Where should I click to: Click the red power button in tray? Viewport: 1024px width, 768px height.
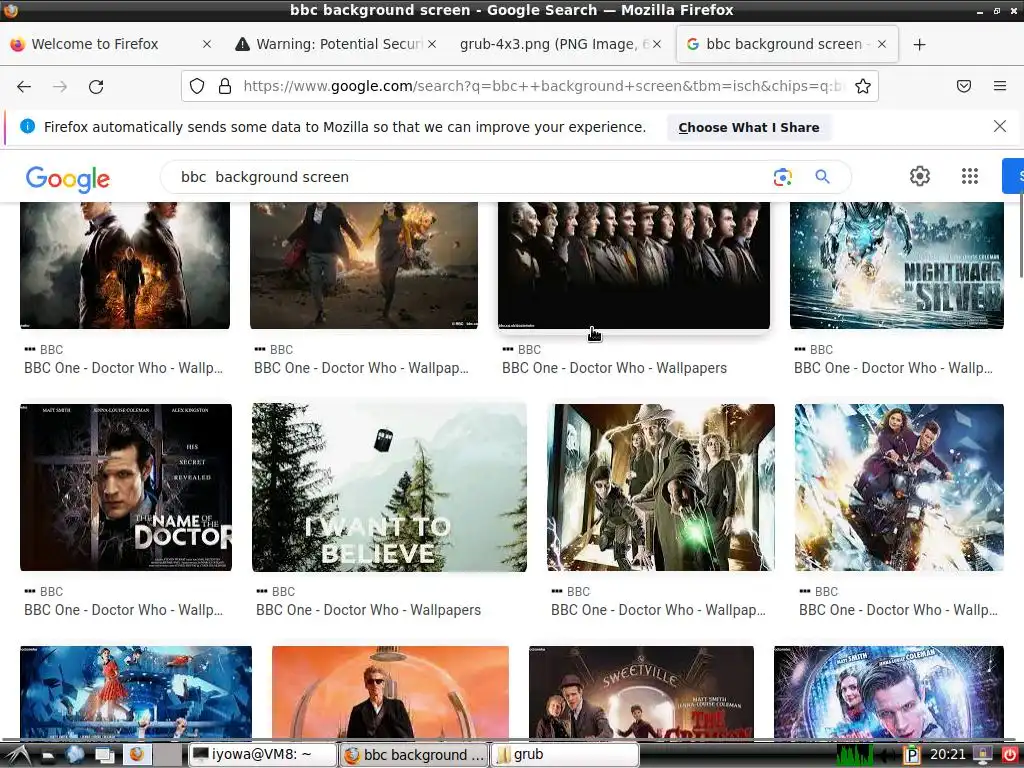(x=1010, y=754)
